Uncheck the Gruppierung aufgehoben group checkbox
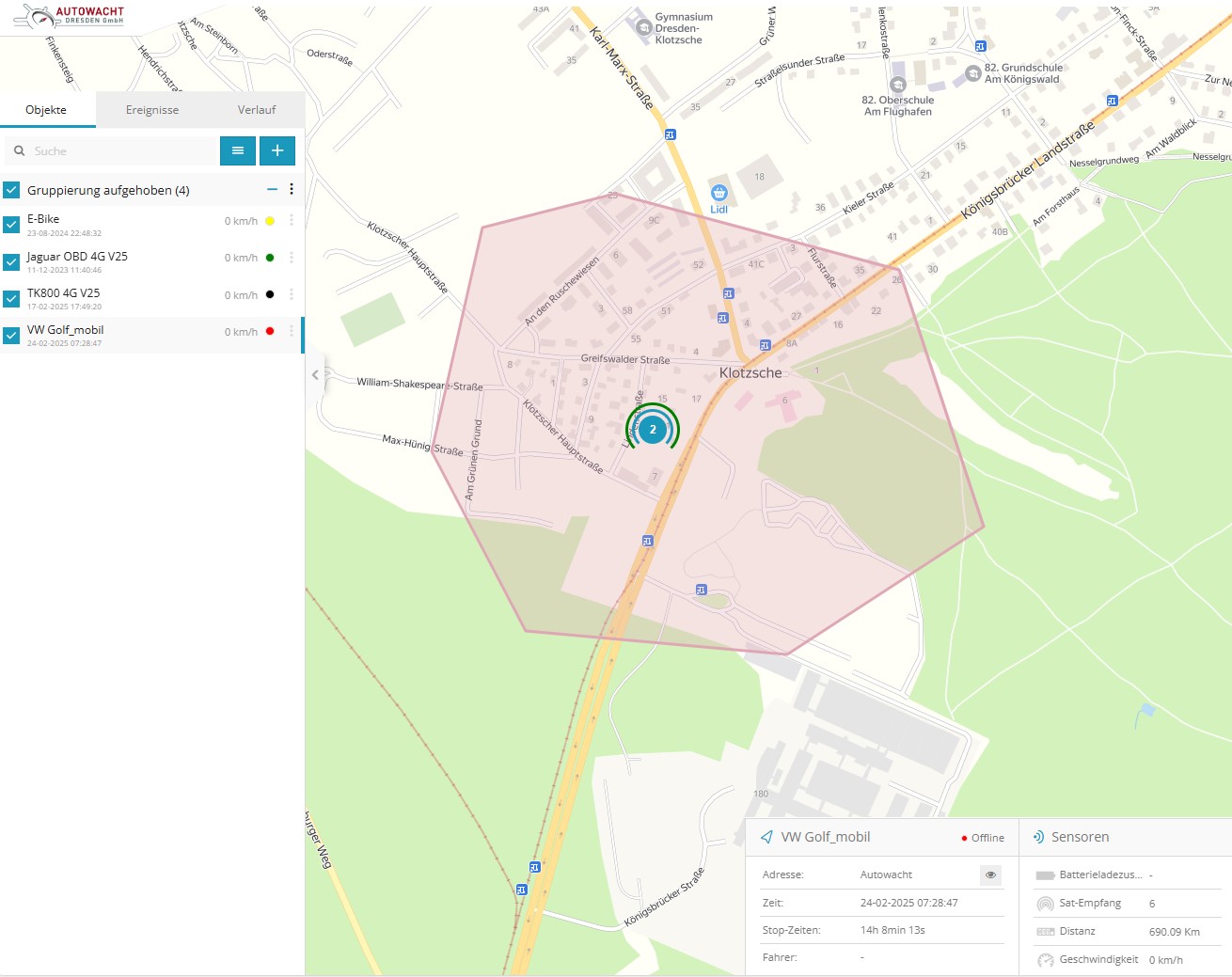The width and height of the screenshot is (1232, 977). [x=11, y=190]
